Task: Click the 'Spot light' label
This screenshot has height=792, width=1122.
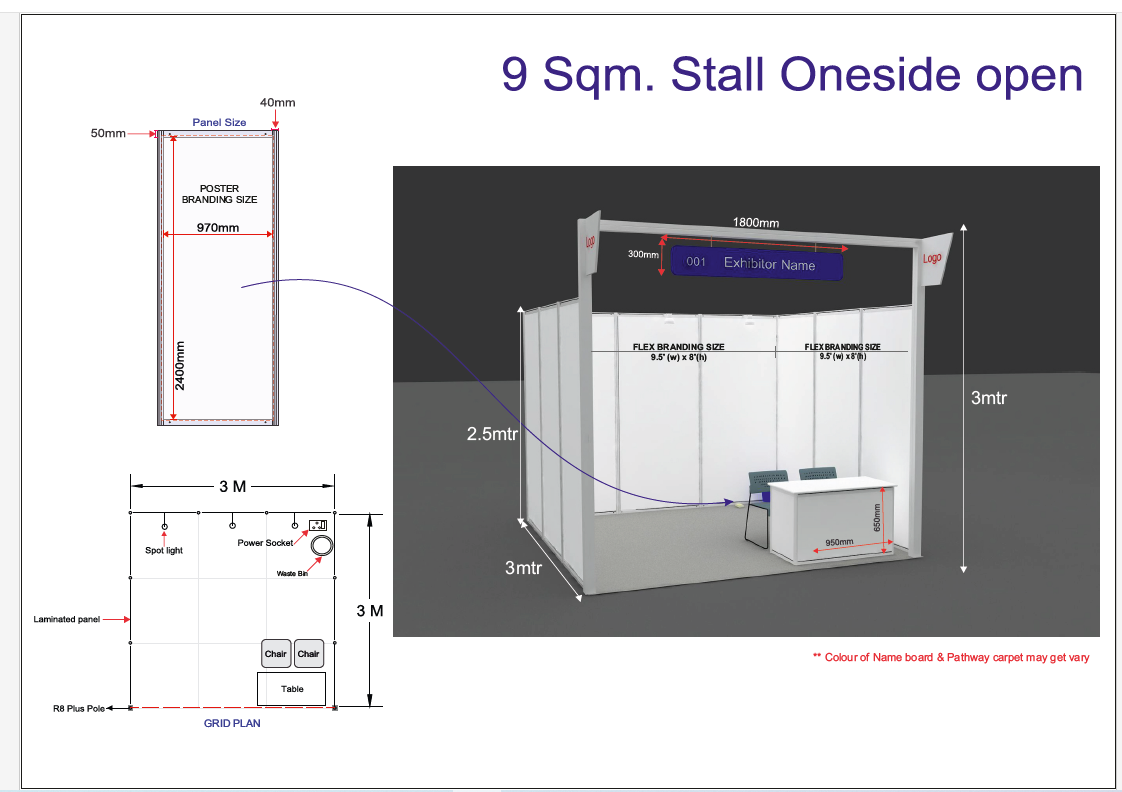Action: (x=164, y=551)
